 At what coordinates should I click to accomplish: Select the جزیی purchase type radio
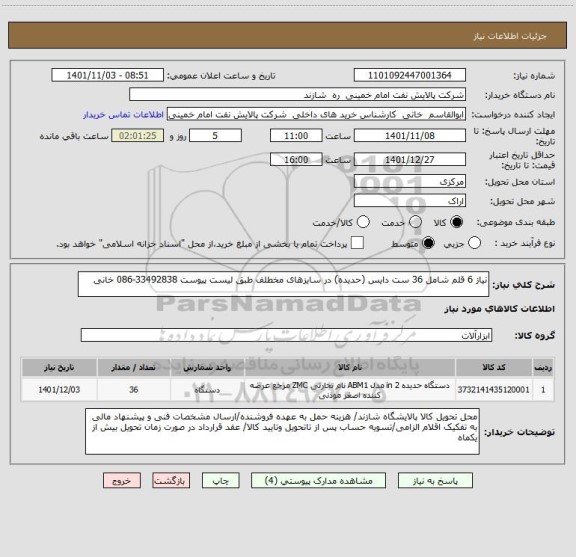point(474,243)
